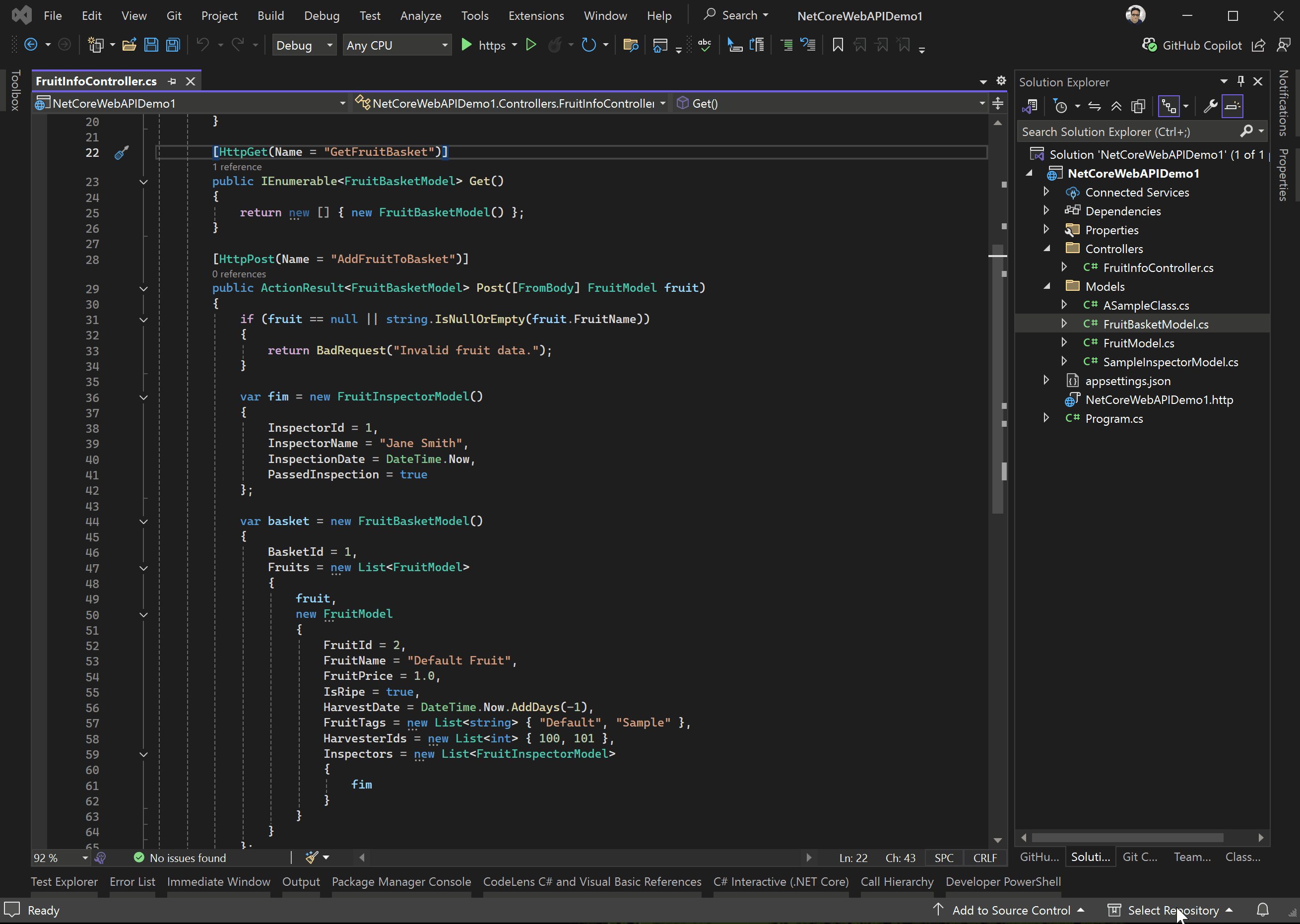Open Properties wrench icon in Solution Explorer
Viewport: 1300px width, 924px height.
click(x=1210, y=106)
